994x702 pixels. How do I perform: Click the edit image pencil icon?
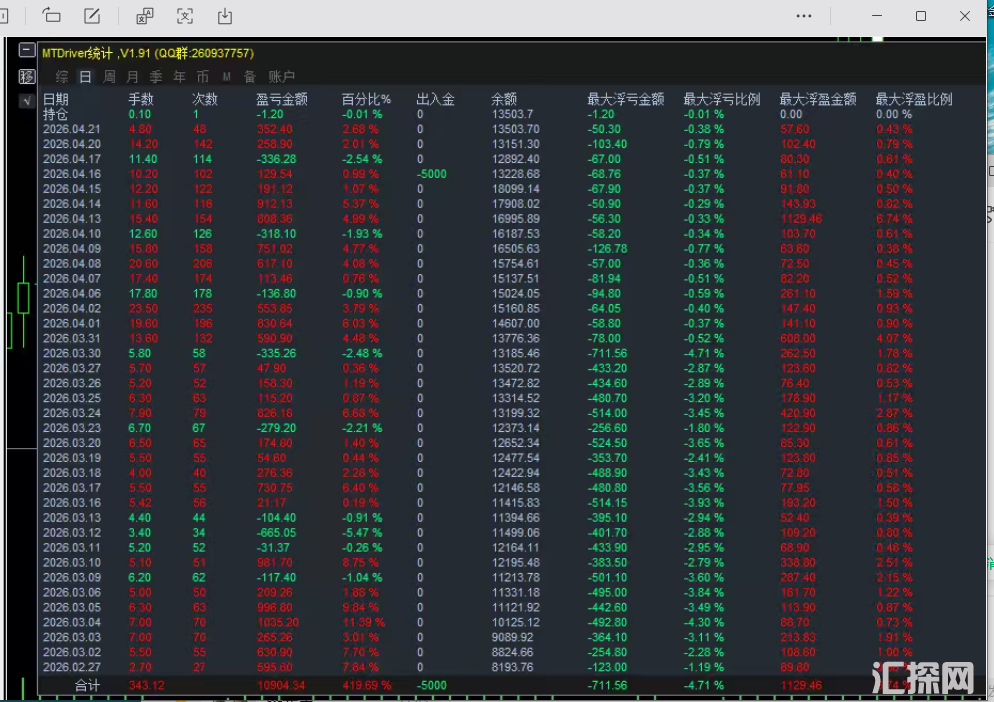click(93, 16)
